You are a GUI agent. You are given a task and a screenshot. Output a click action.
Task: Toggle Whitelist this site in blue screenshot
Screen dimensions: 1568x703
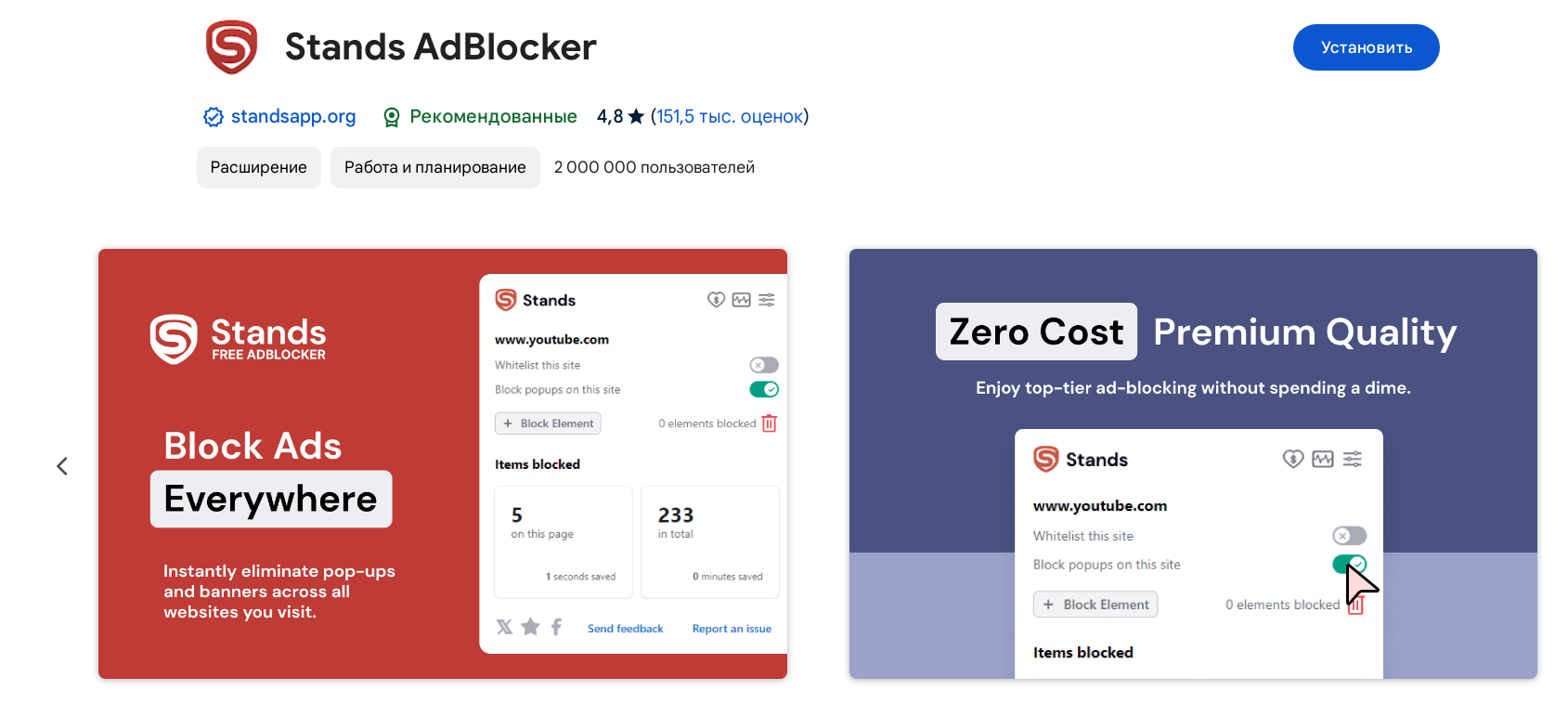coord(1349,536)
